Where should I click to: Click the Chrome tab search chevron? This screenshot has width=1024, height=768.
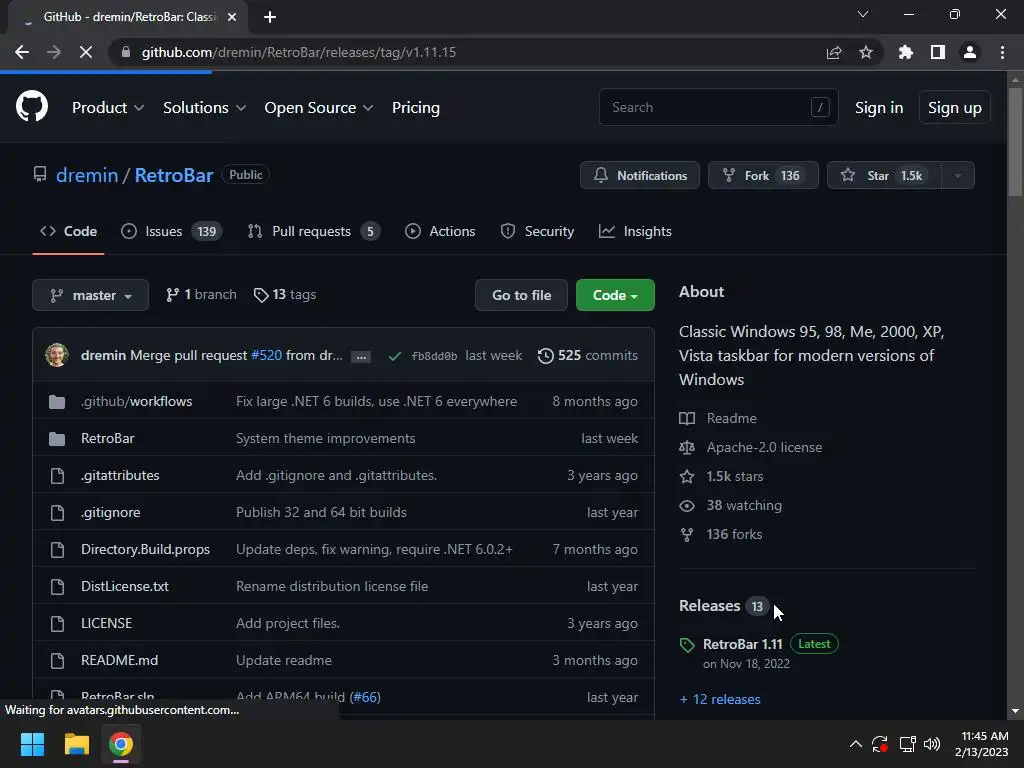863,14
